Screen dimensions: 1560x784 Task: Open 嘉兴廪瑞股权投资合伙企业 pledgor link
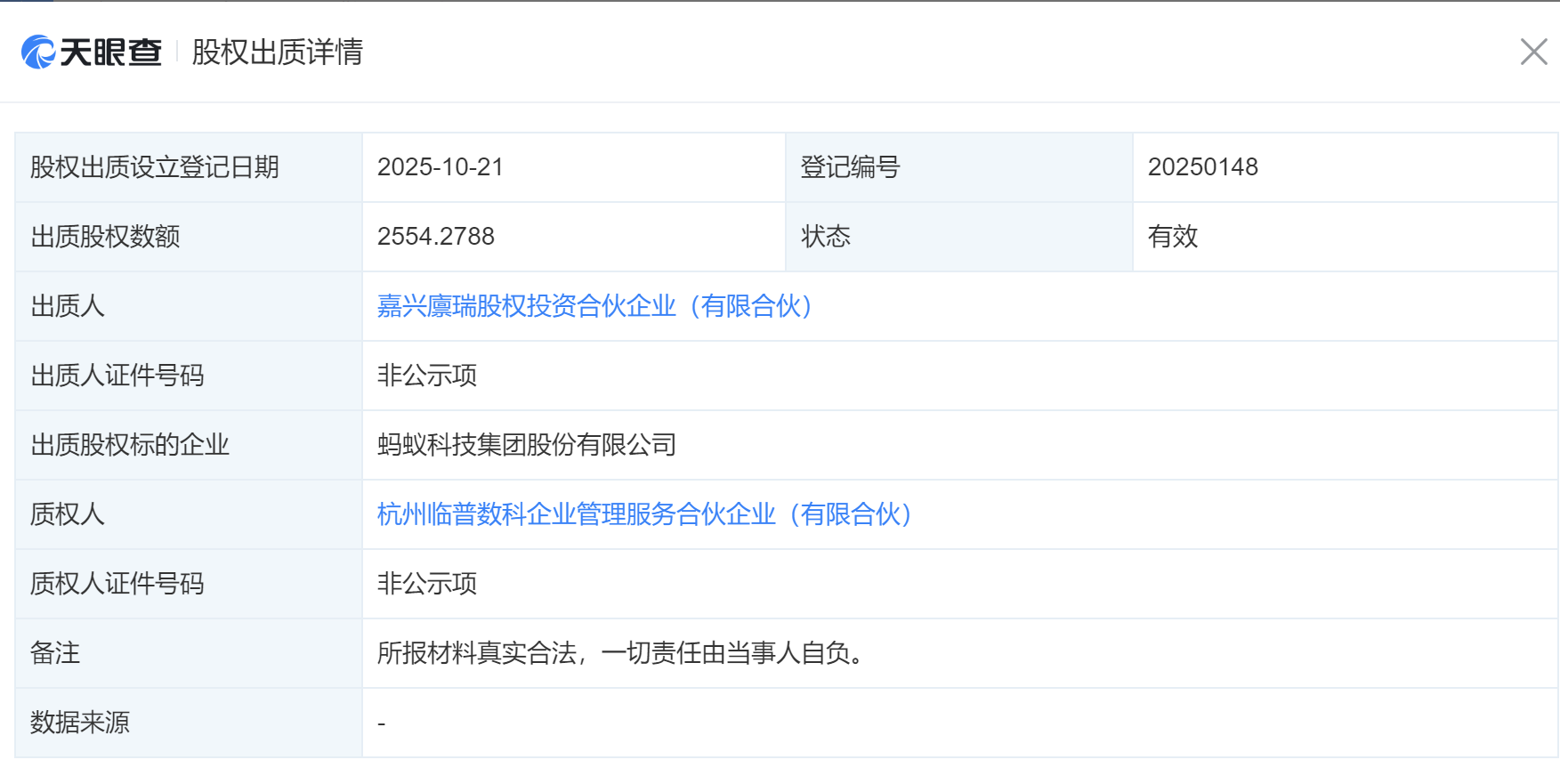tap(594, 306)
